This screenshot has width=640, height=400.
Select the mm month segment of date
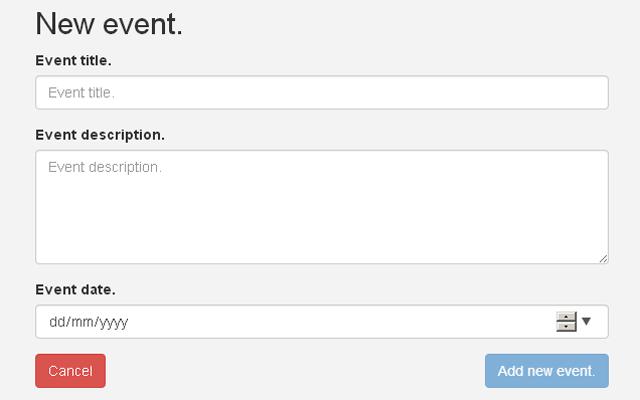coord(81,322)
